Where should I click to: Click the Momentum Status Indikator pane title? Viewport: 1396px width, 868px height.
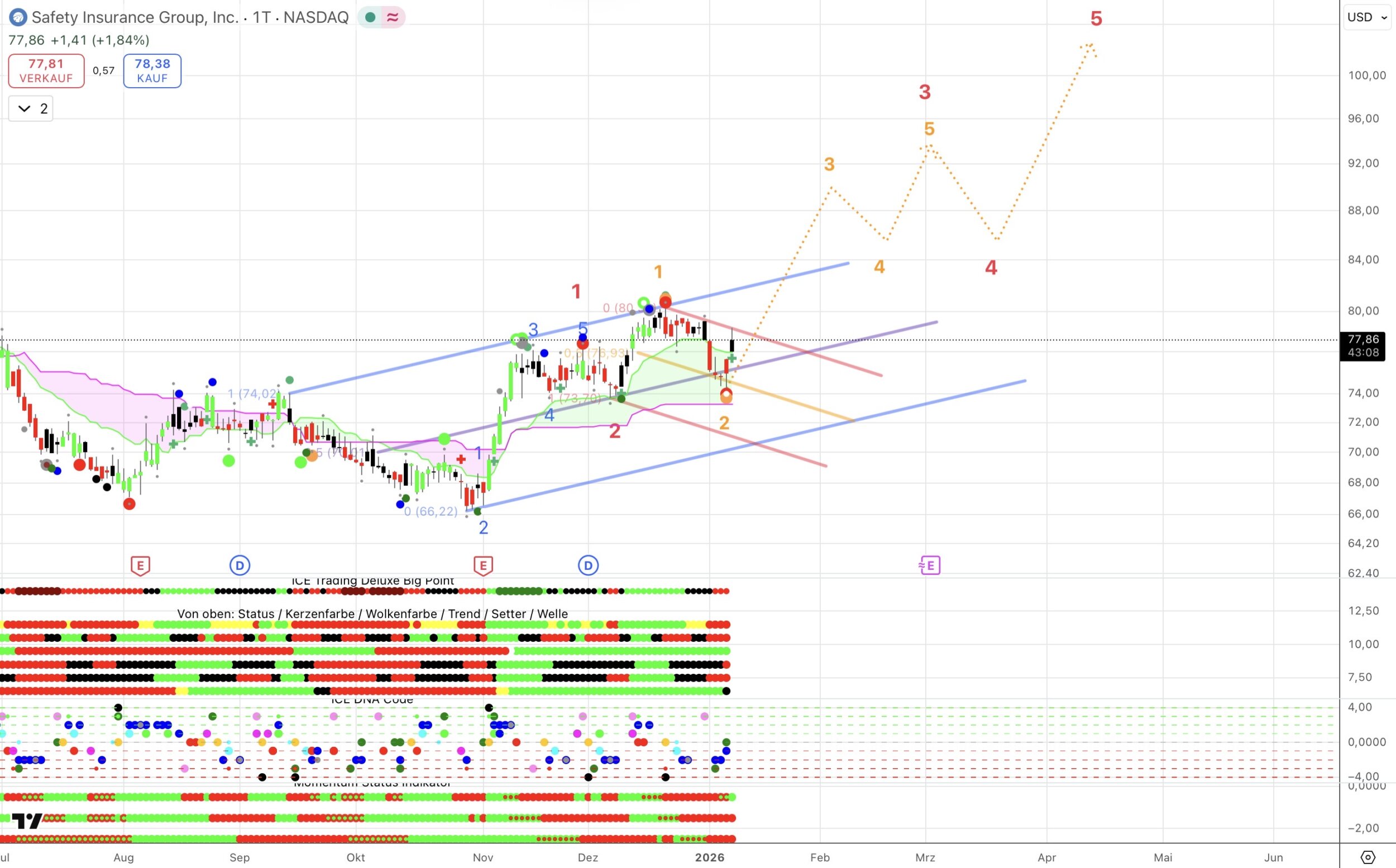click(x=372, y=784)
